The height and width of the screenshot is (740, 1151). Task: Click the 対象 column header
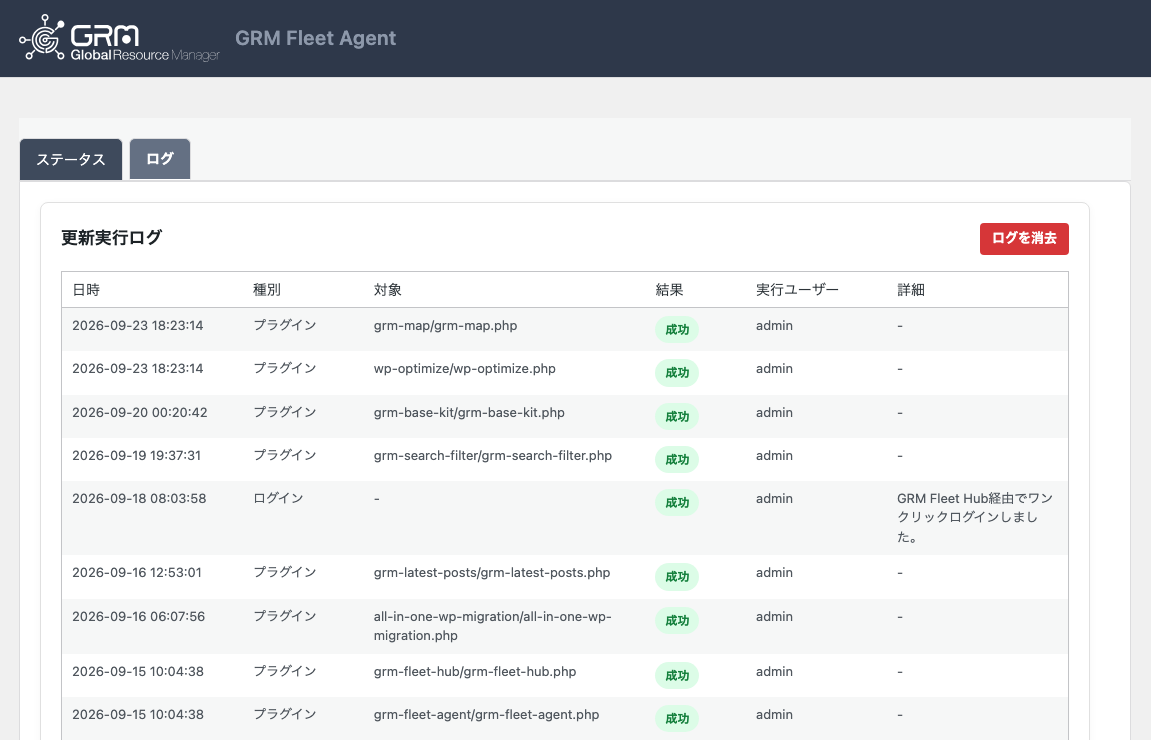pyautogui.click(x=388, y=290)
